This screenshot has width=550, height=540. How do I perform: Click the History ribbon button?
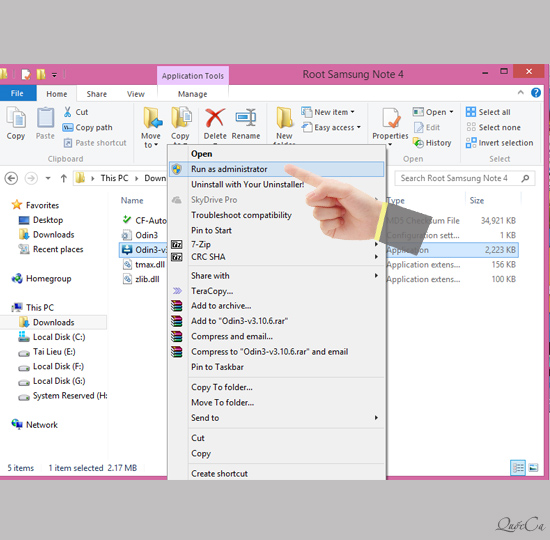[432, 143]
